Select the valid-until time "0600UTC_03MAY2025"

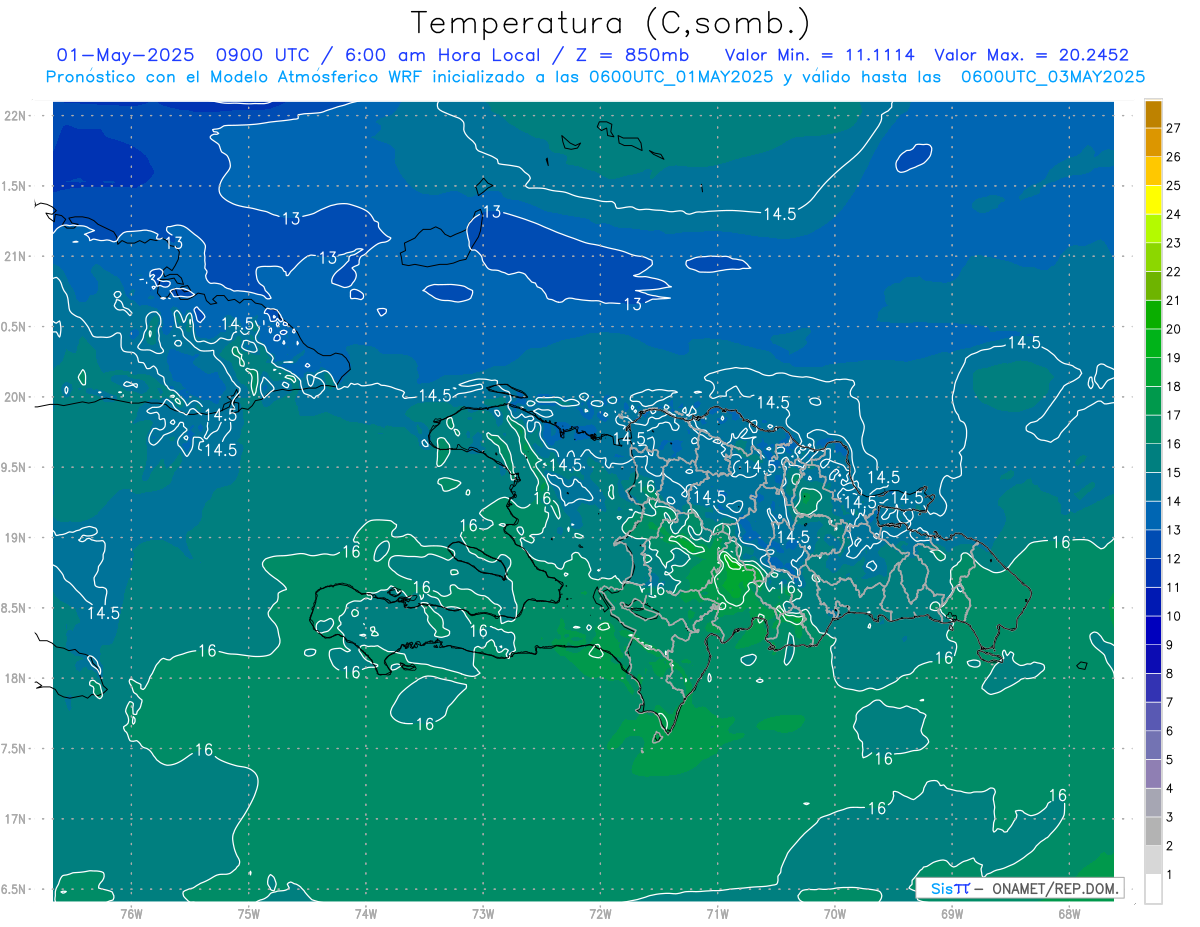pos(1052,77)
